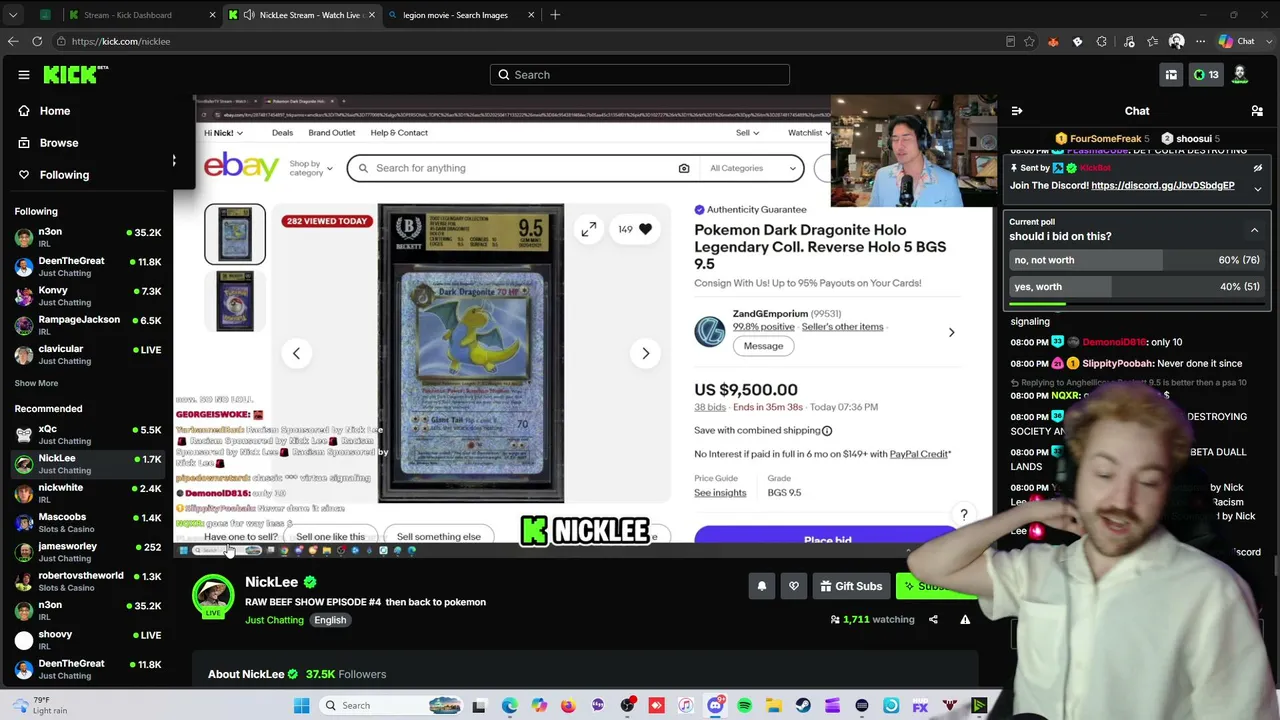Open robertovstheworld channel in Recommended

[x=88, y=581]
